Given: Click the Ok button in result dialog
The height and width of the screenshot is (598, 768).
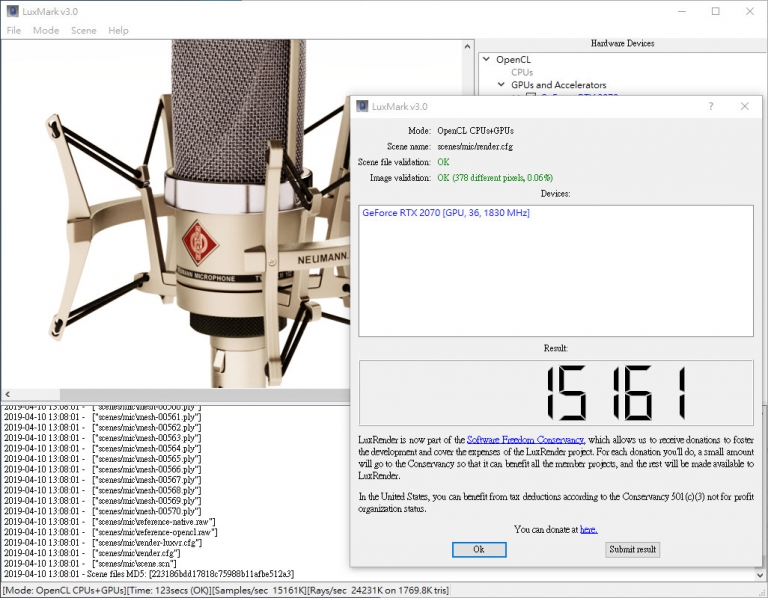Looking at the screenshot, I should (479, 550).
